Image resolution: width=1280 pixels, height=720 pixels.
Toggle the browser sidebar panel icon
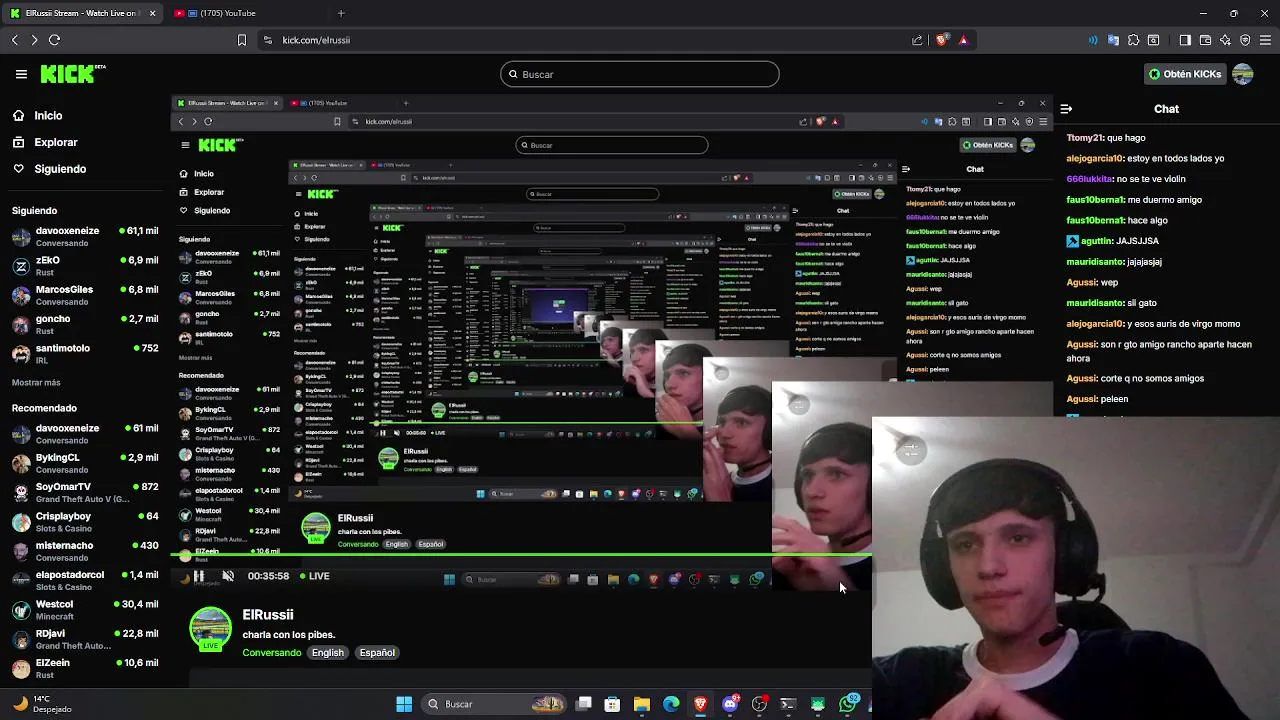[1185, 40]
